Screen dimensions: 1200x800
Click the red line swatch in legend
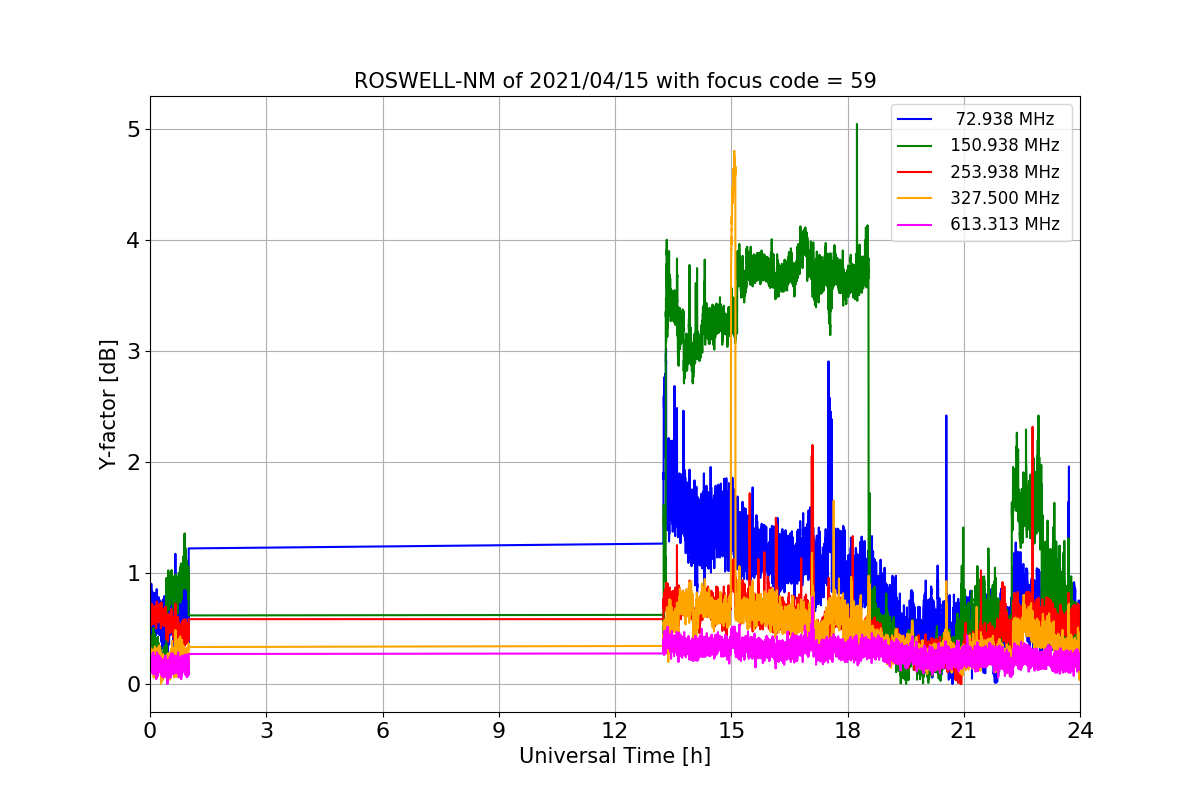pos(916,171)
